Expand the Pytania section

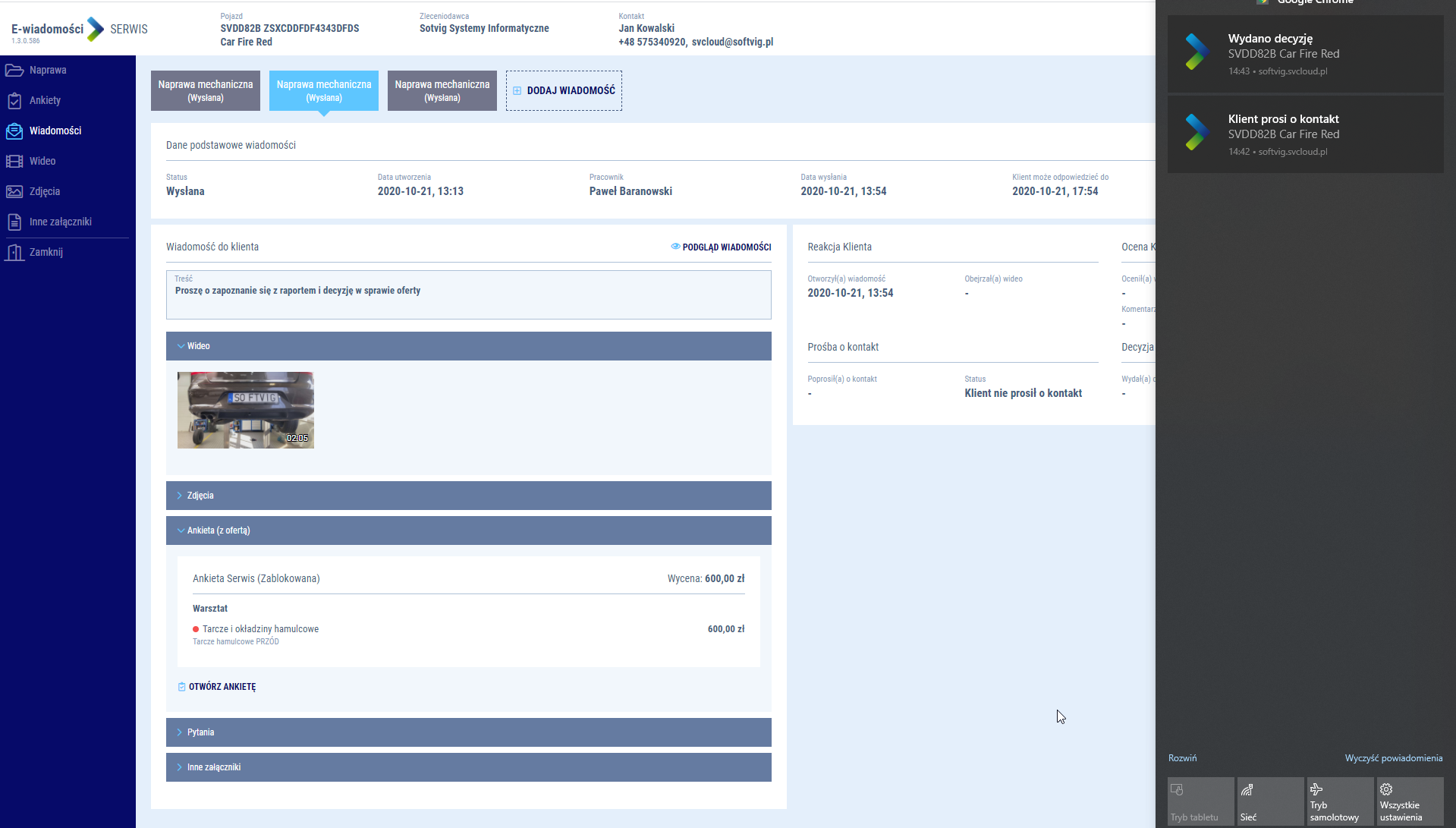pyautogui.click(x=468, y=732)
